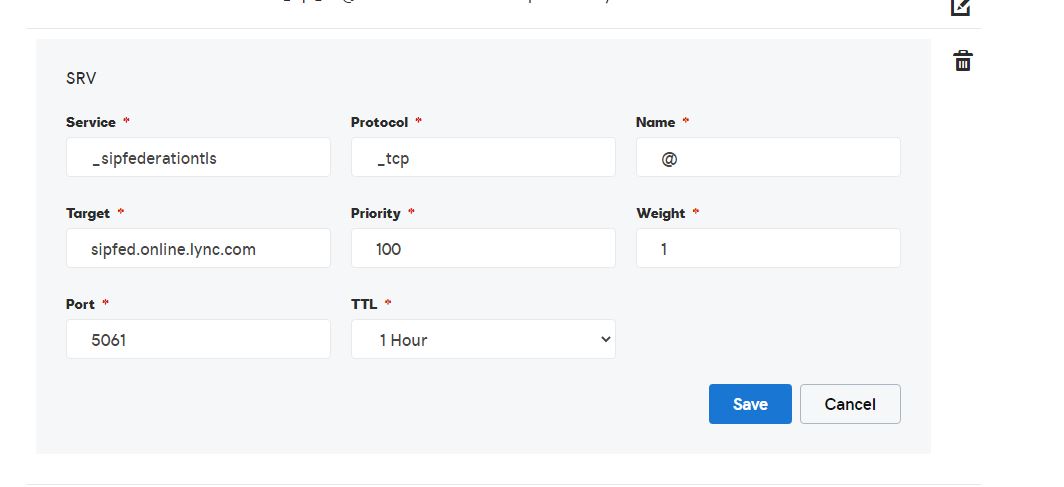The image size is (1064, 487).
Task: Click the Priority field label
Action: pyautogui.click(x=375, y=213)
